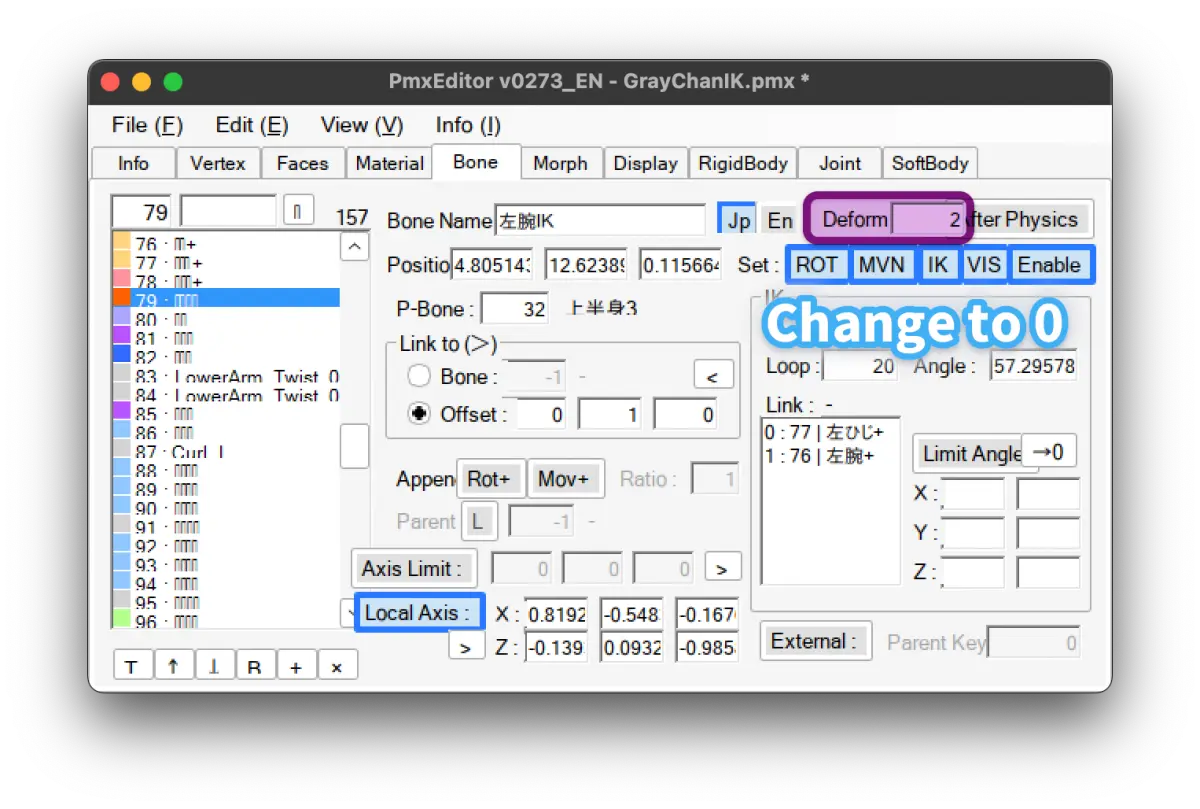Image resolution: width=1200 pixels, height=809 pixels.
Task: Delete the bone with the × button
Action: click(x=337, y=665)
